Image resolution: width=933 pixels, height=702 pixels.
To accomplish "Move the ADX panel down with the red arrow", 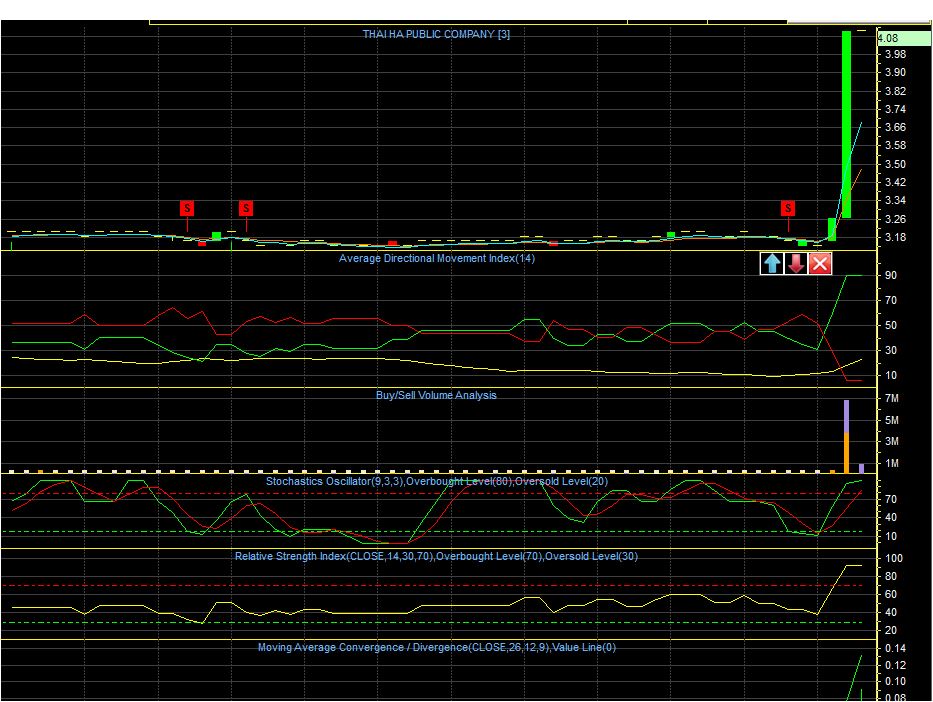I will coord(796,263).
